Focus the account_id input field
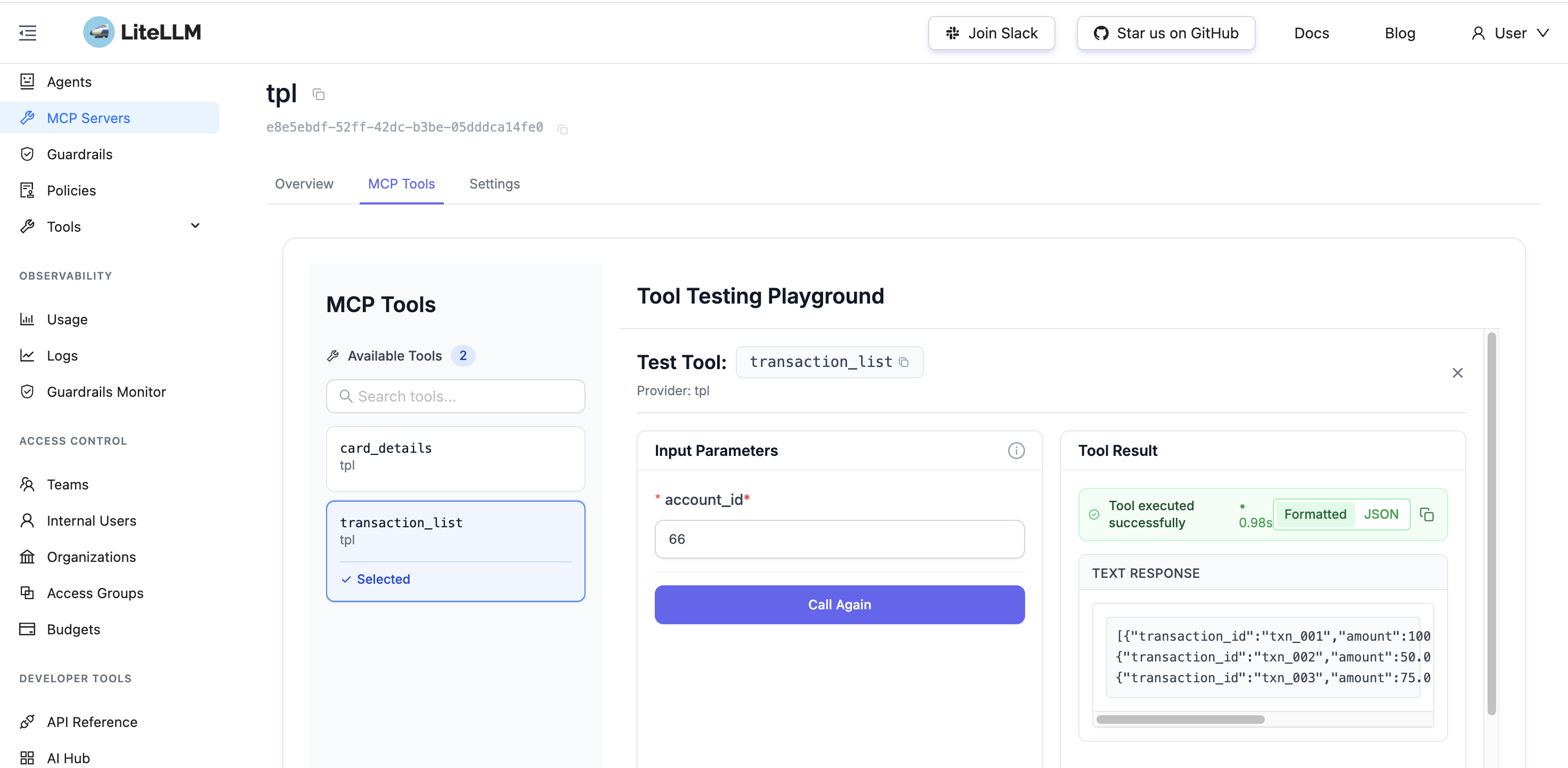 coord(839,539)
